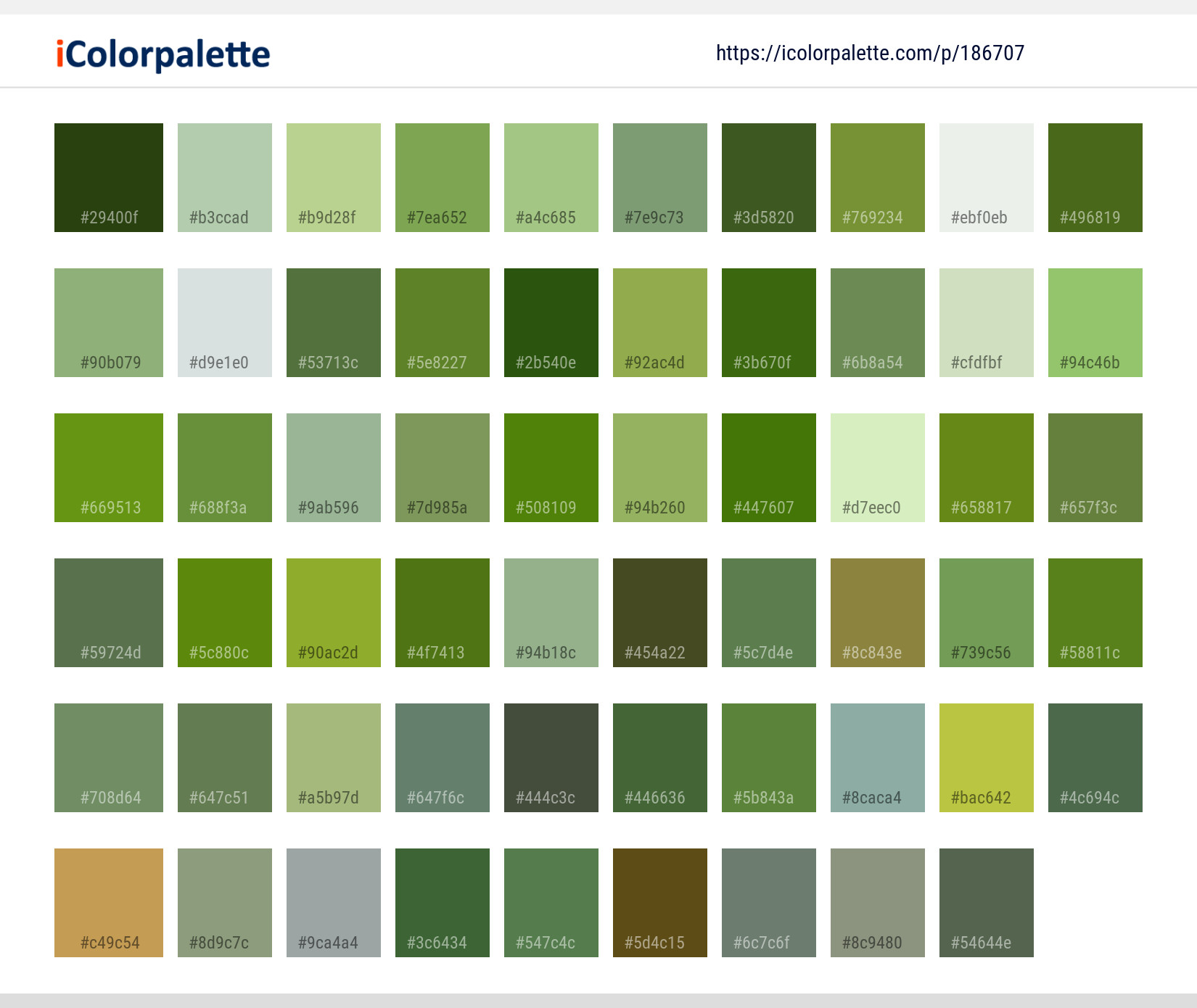Image resolution: width=1197 pixels, height=1008 pixels.
Task: Select the very light #d7eec0 swatch
Action: pos(878,468)
